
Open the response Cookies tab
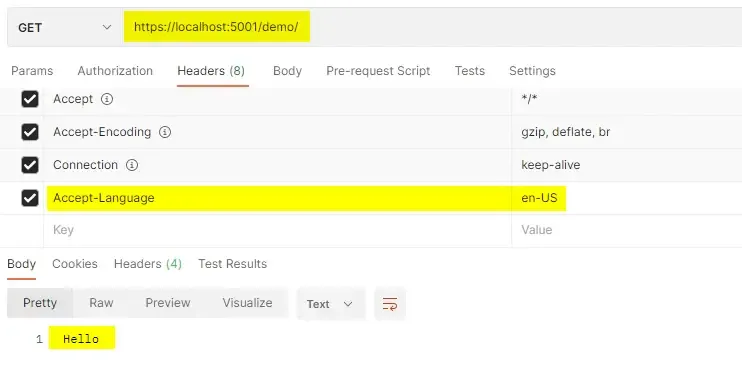click(75, 264)
